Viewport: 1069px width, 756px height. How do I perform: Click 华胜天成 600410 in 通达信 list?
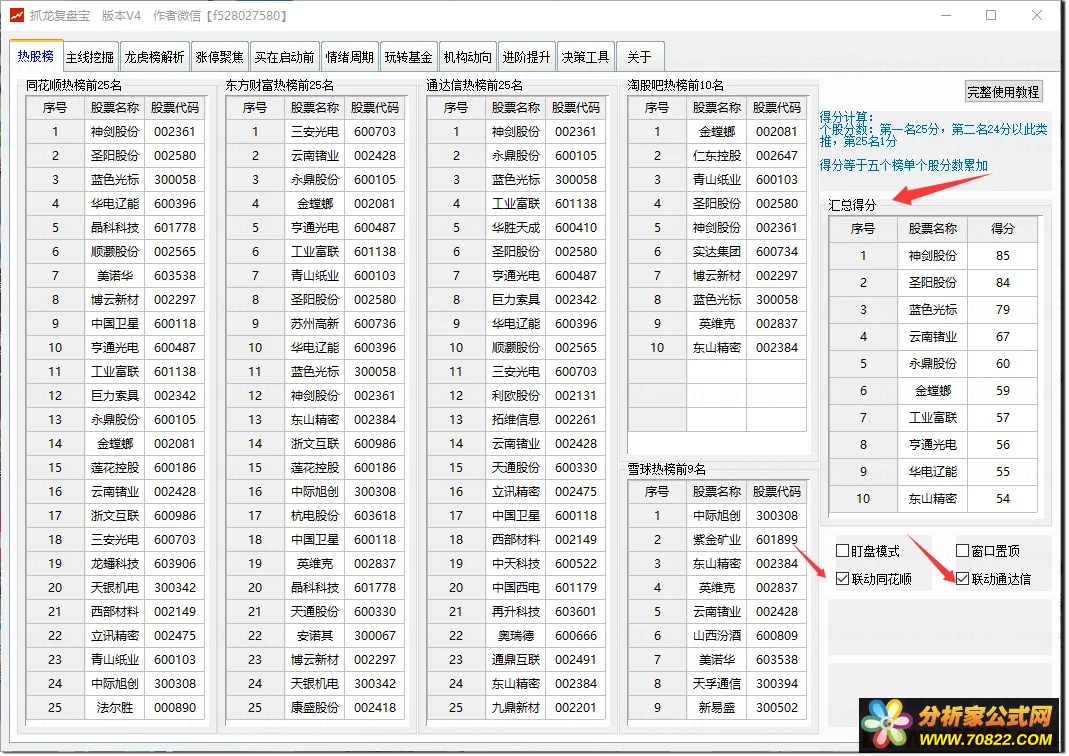[516, 228]
